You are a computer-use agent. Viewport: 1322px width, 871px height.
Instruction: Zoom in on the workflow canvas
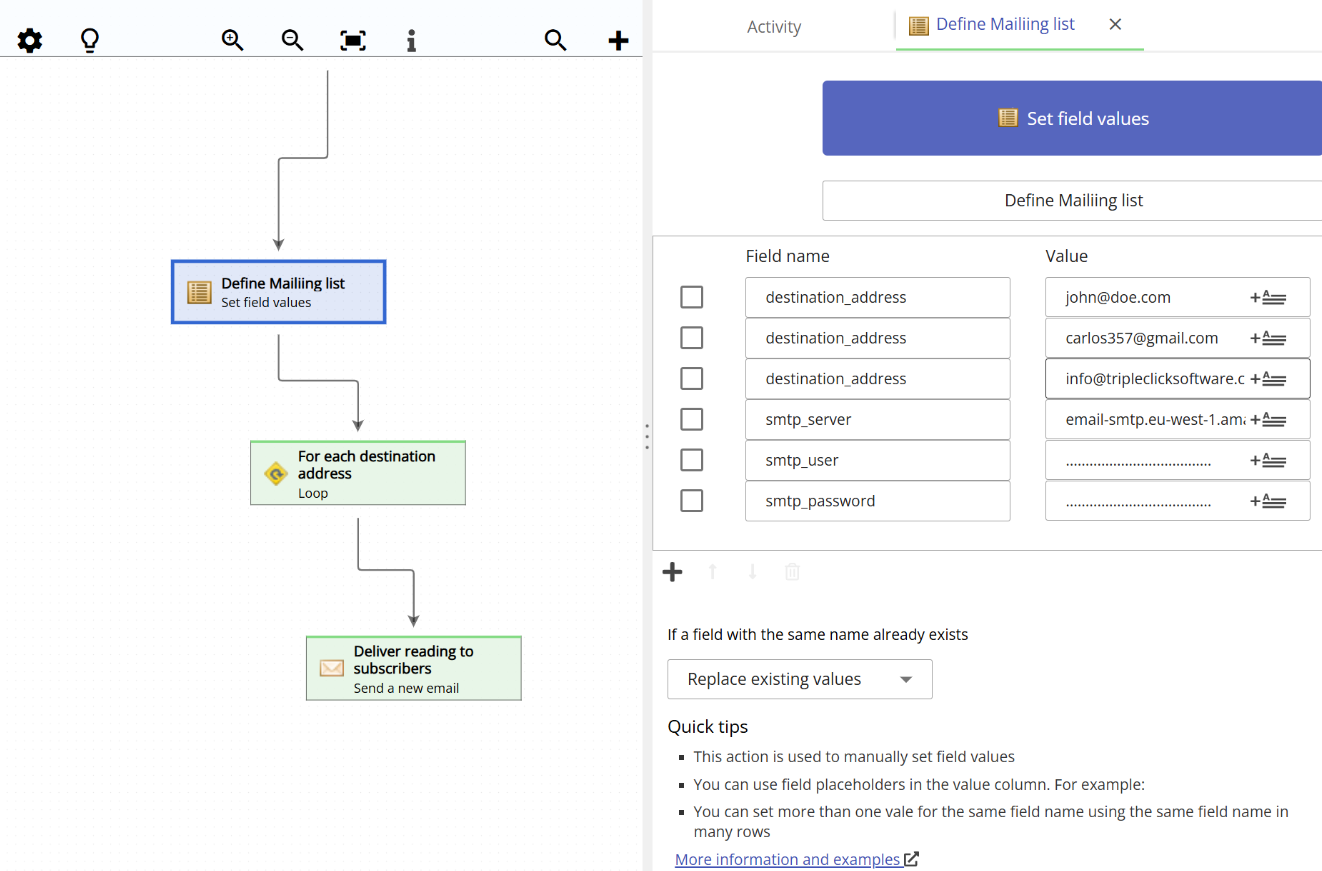coord(232,41)
